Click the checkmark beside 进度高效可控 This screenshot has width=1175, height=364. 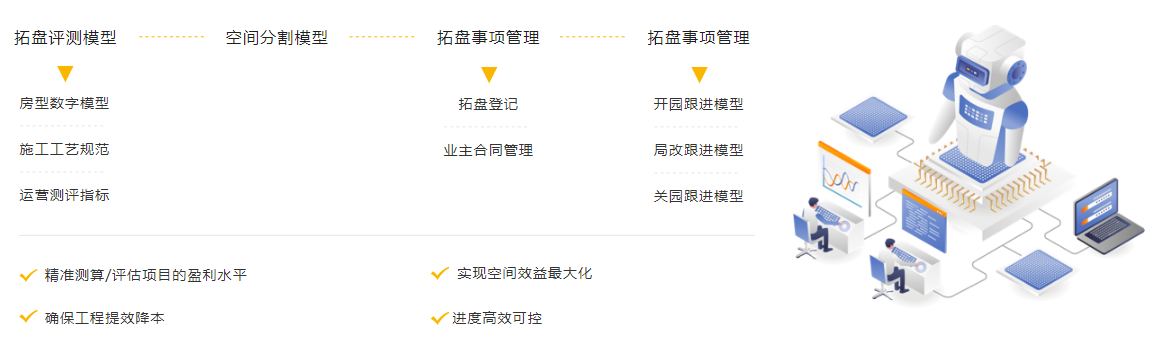pos(440,318)
